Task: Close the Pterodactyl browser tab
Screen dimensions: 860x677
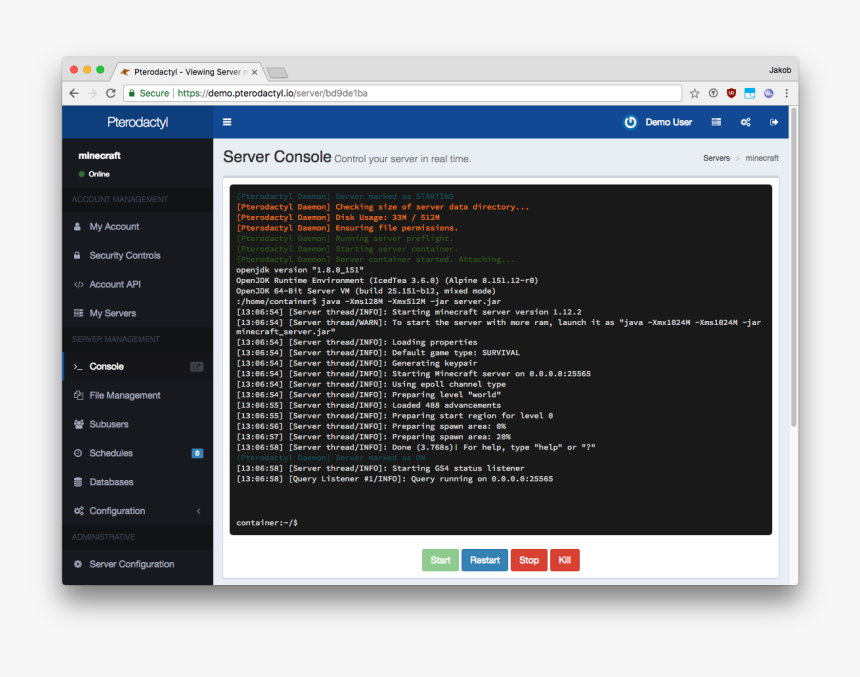Action: pyautogui.click(x=254, y=72)
